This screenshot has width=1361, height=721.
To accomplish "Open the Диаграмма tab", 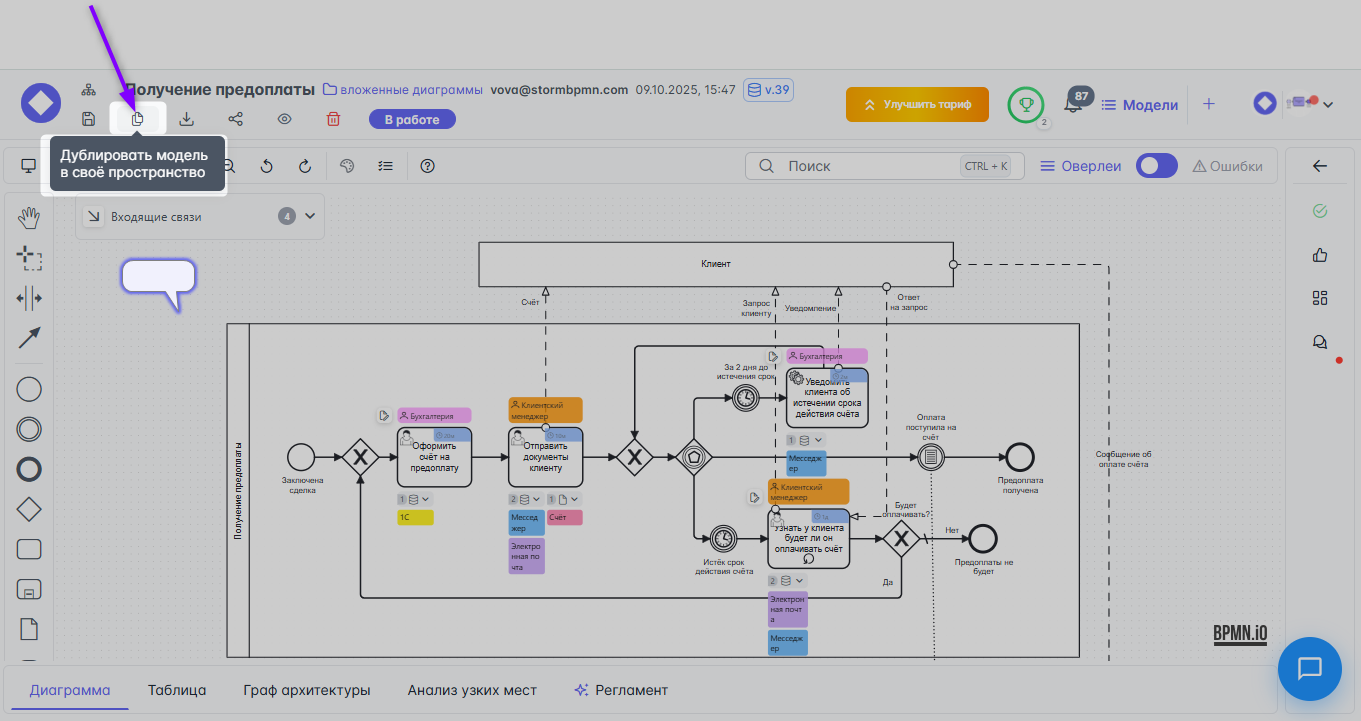I will coord(70,690).
